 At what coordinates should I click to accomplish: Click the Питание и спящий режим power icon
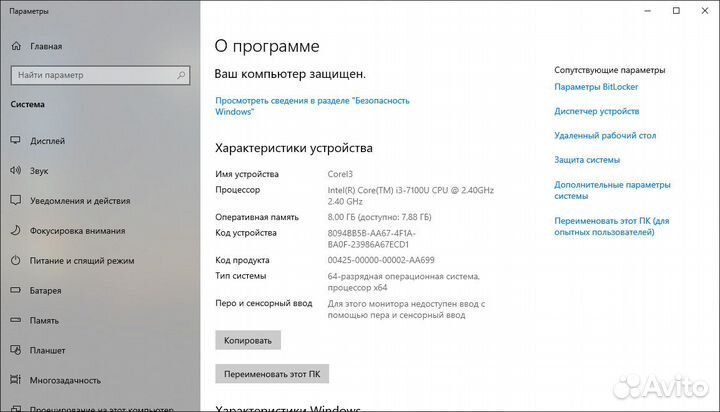pyautogui.click(x=16, y=260)
